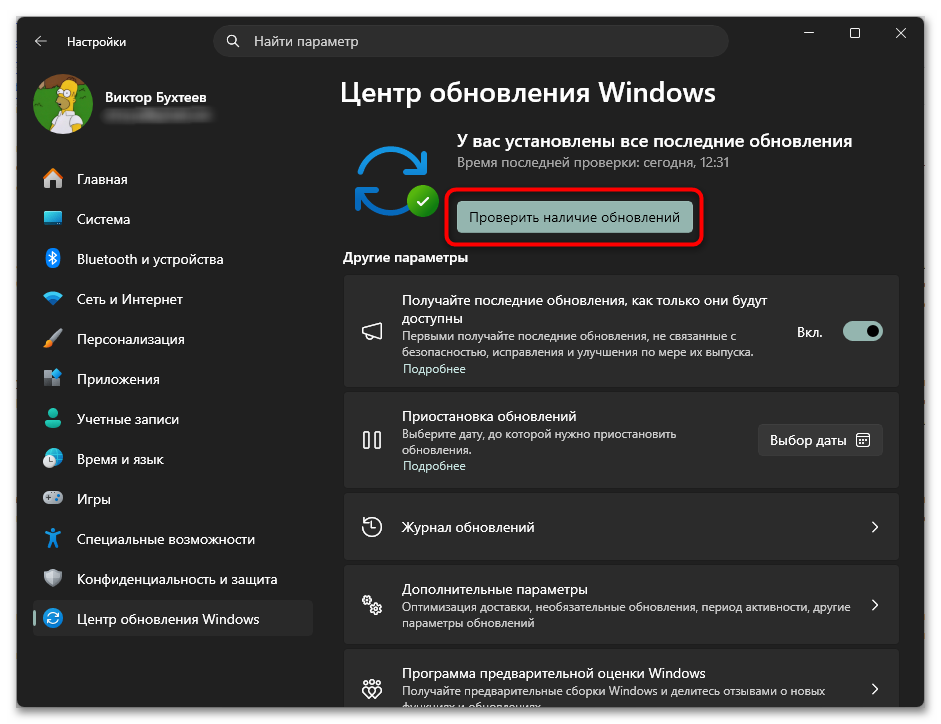Click the Найти параметр search field

(x=470, y=41)
